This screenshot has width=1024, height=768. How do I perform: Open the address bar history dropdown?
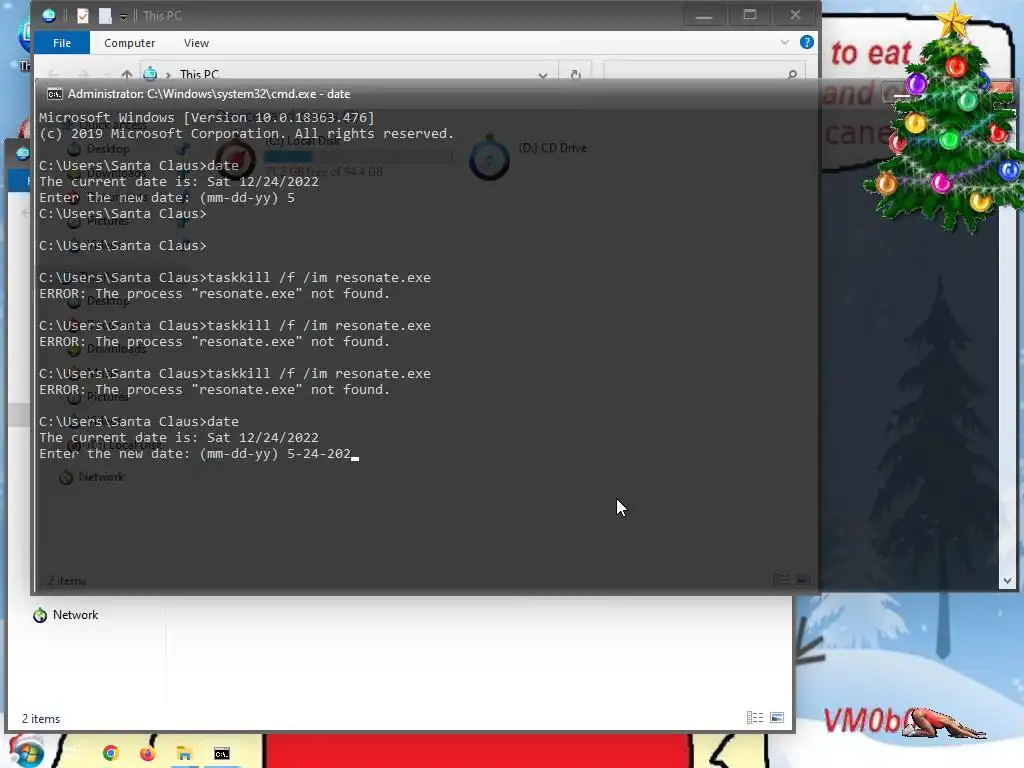coord(543,74)
